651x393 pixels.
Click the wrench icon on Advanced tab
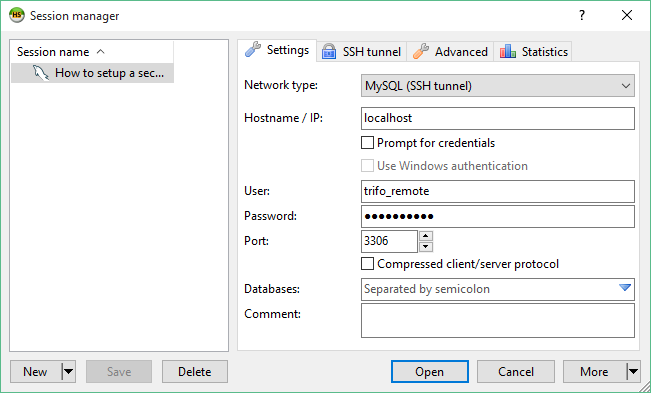point(421,52)
